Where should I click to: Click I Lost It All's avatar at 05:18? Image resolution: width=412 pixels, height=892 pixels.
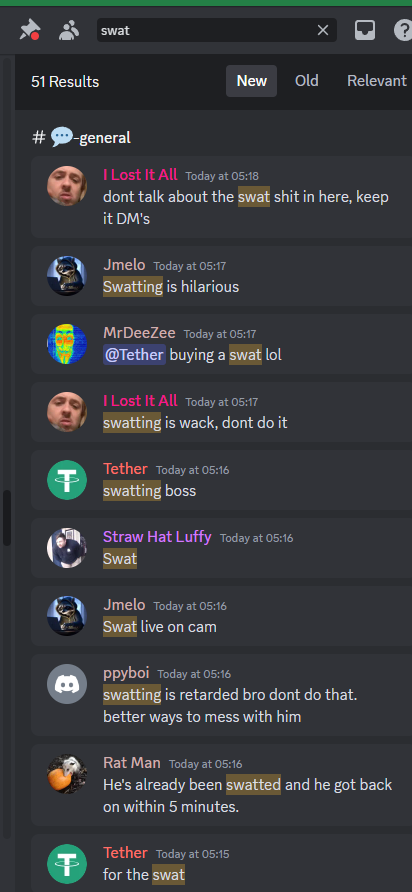pyautogui.click(x=67, y=185)
